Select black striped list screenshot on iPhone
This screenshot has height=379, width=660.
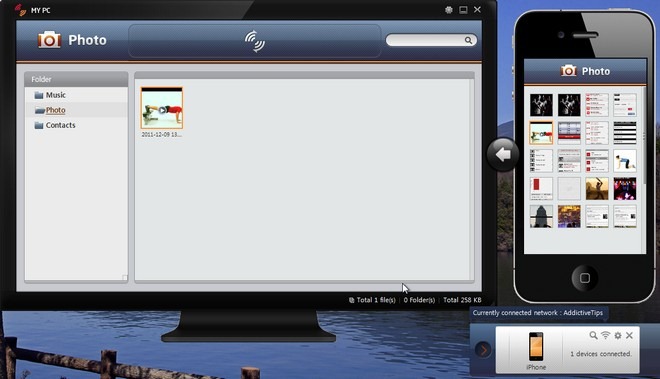[625, 133]
